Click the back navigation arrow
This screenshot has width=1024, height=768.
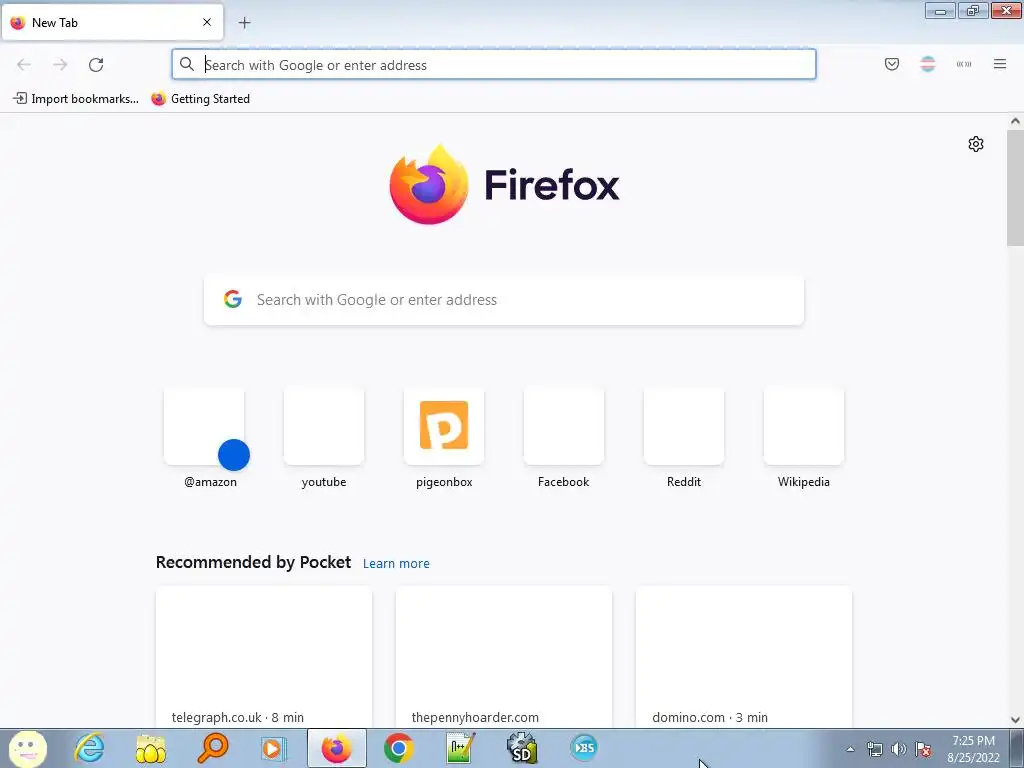[x=24, y=65]
